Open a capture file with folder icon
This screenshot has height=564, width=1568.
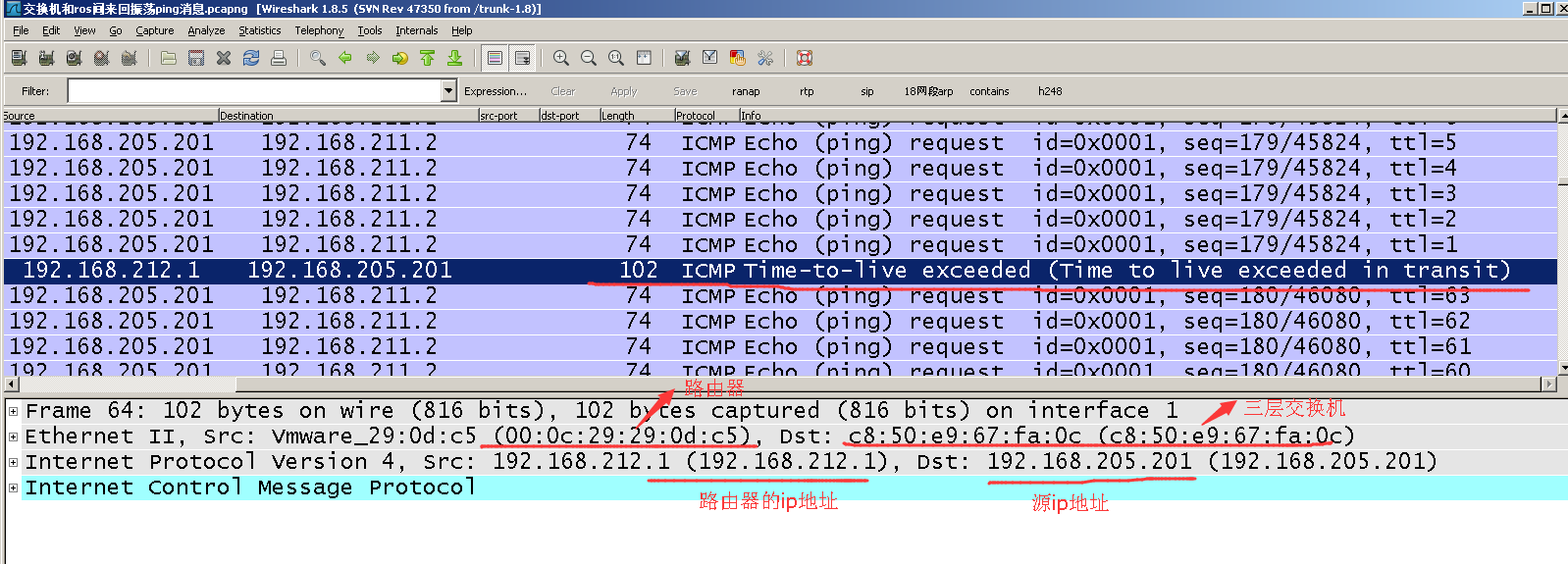(169, 58)
